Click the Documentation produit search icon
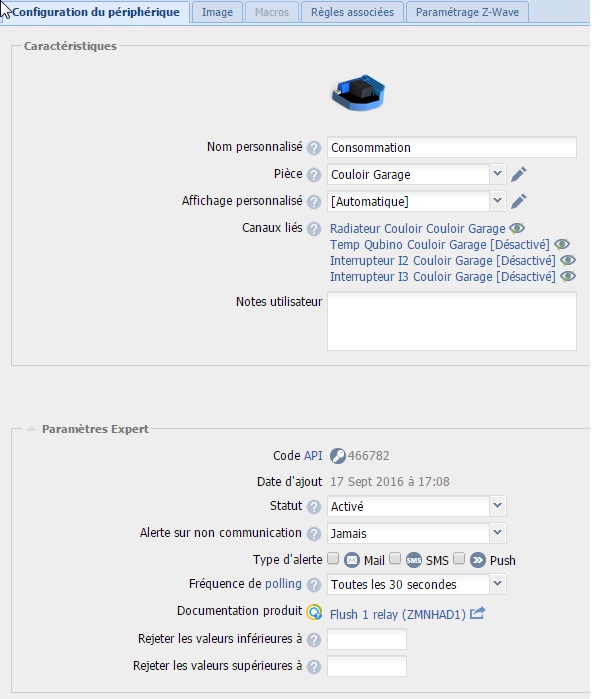The height and width of the screenshot is (699, 603). 314,612
